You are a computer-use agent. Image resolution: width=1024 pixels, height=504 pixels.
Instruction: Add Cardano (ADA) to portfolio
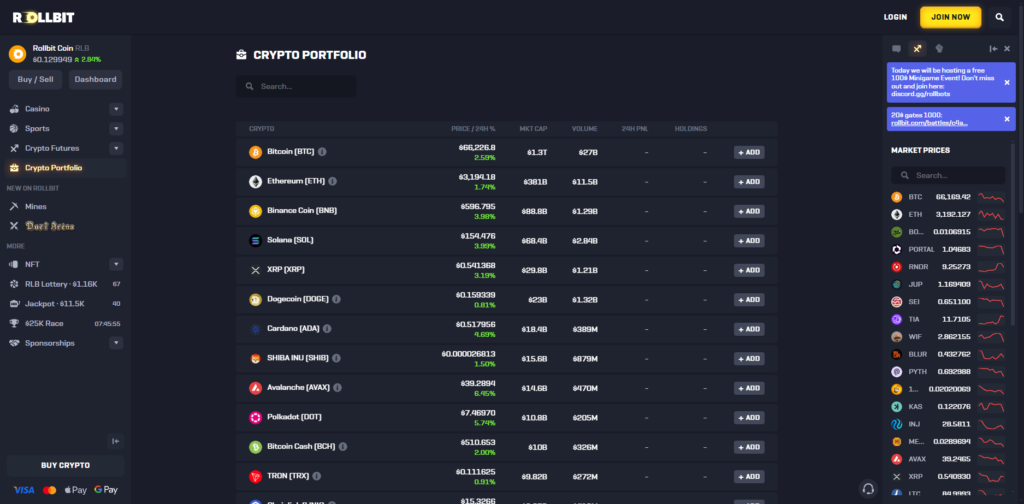pos(749,329)
